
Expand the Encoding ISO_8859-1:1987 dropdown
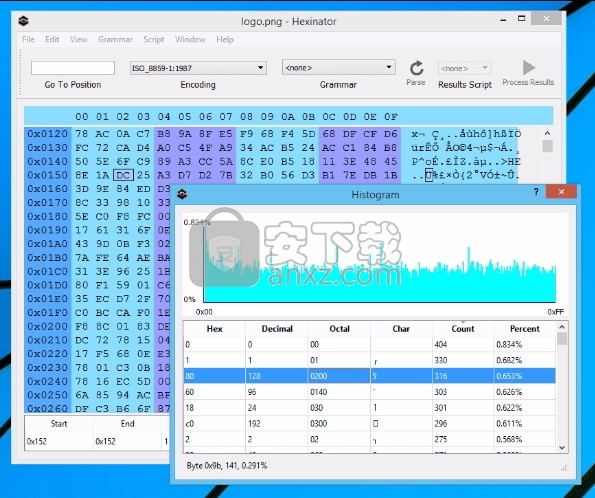[x=198, y=68]
